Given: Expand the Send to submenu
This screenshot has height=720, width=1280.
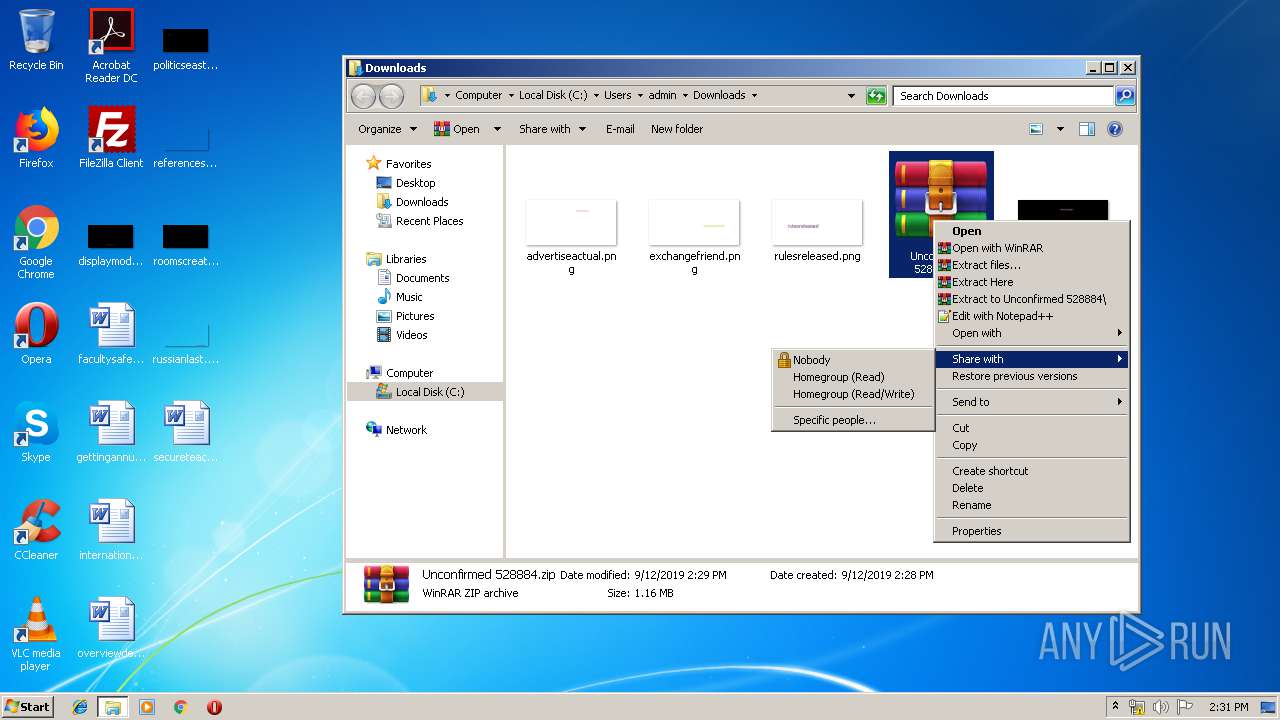Looking at the screenshot, I should [x=1032, y=402].
